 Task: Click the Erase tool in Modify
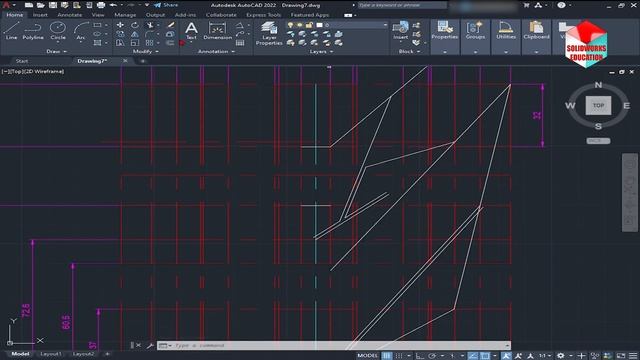coord(170,25)
